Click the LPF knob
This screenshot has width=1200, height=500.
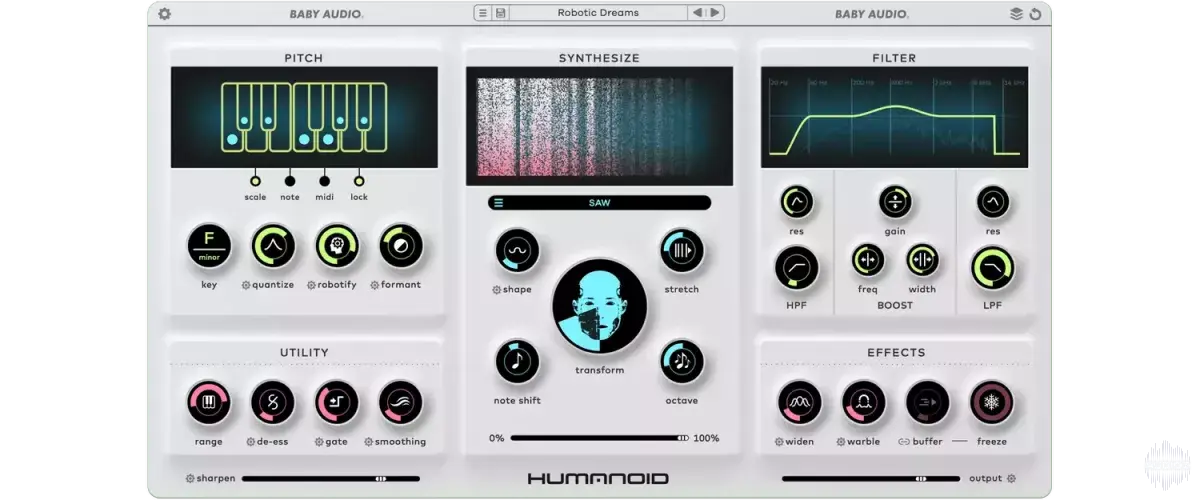[993, 268]
